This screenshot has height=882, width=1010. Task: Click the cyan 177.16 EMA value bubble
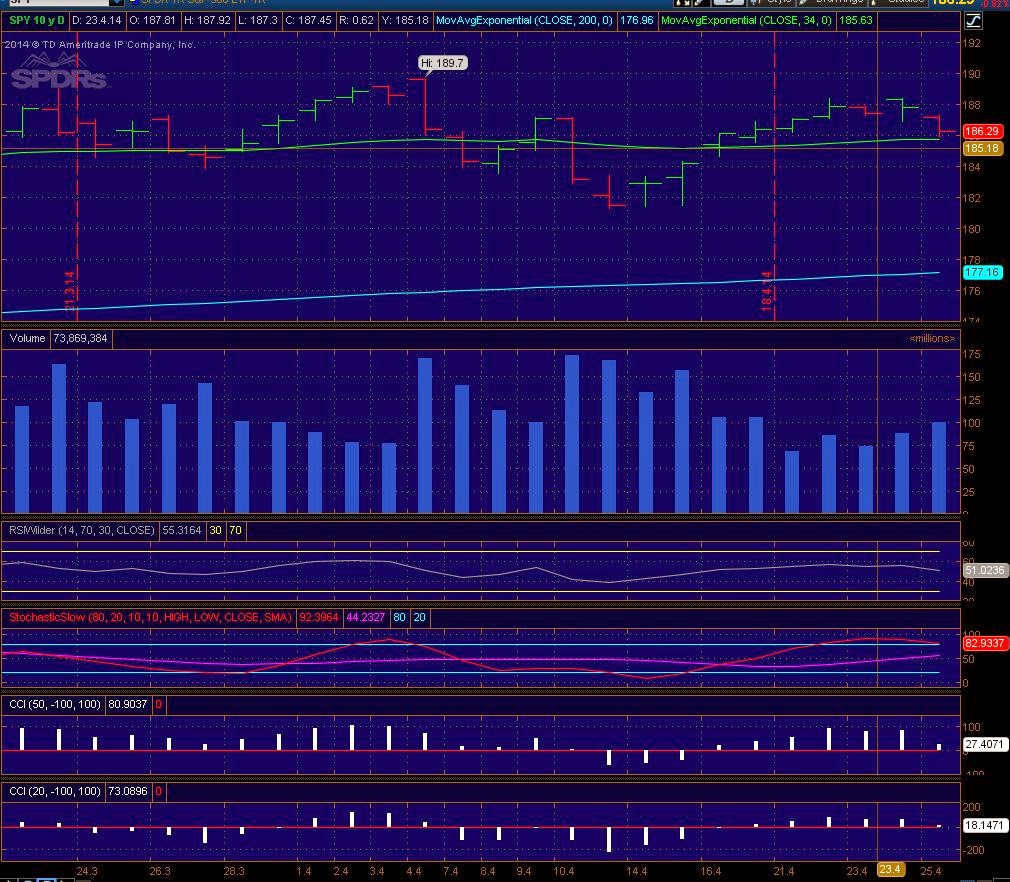982,273
